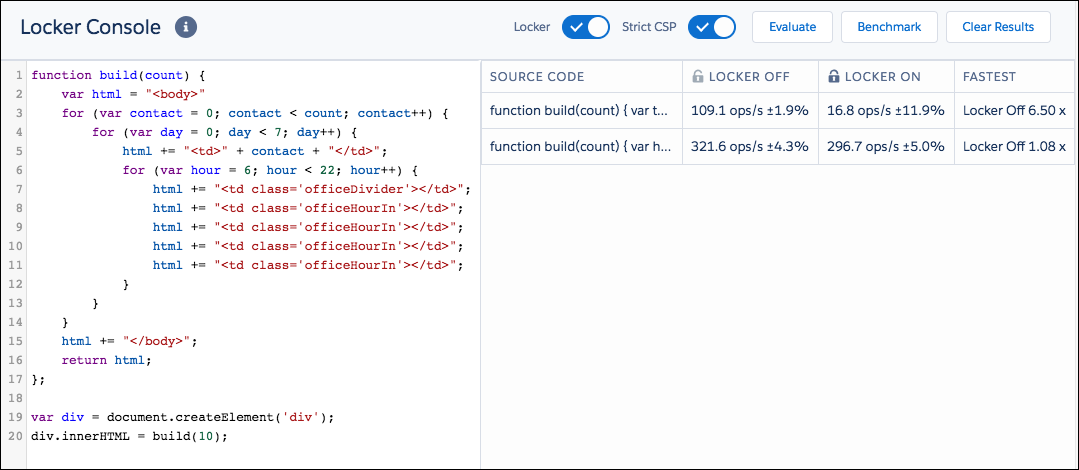1079x470 pixels.
Task: Click the info icon beside Locker Console
Action: click(186, 27)
